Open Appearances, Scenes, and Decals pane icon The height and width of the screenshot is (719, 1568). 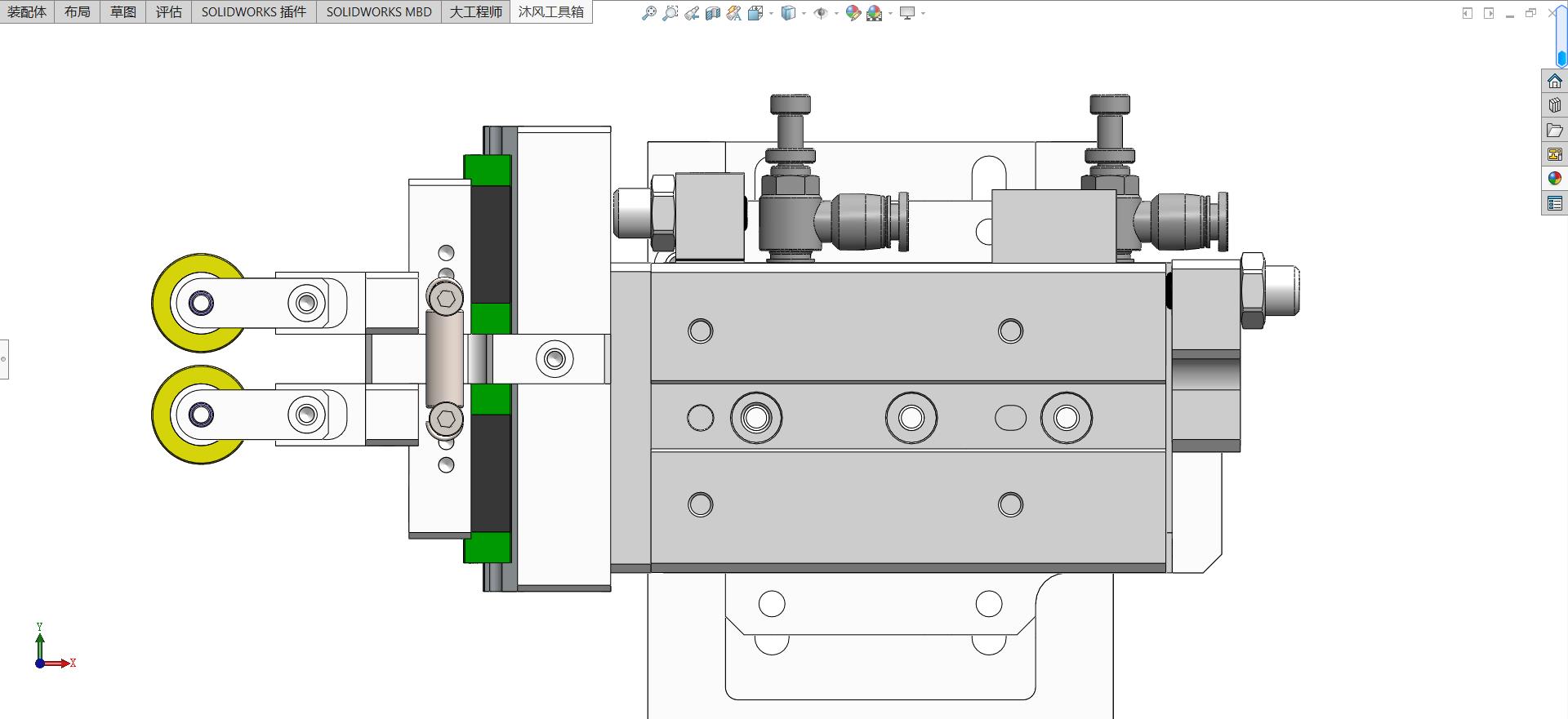tap(1555, 179)
